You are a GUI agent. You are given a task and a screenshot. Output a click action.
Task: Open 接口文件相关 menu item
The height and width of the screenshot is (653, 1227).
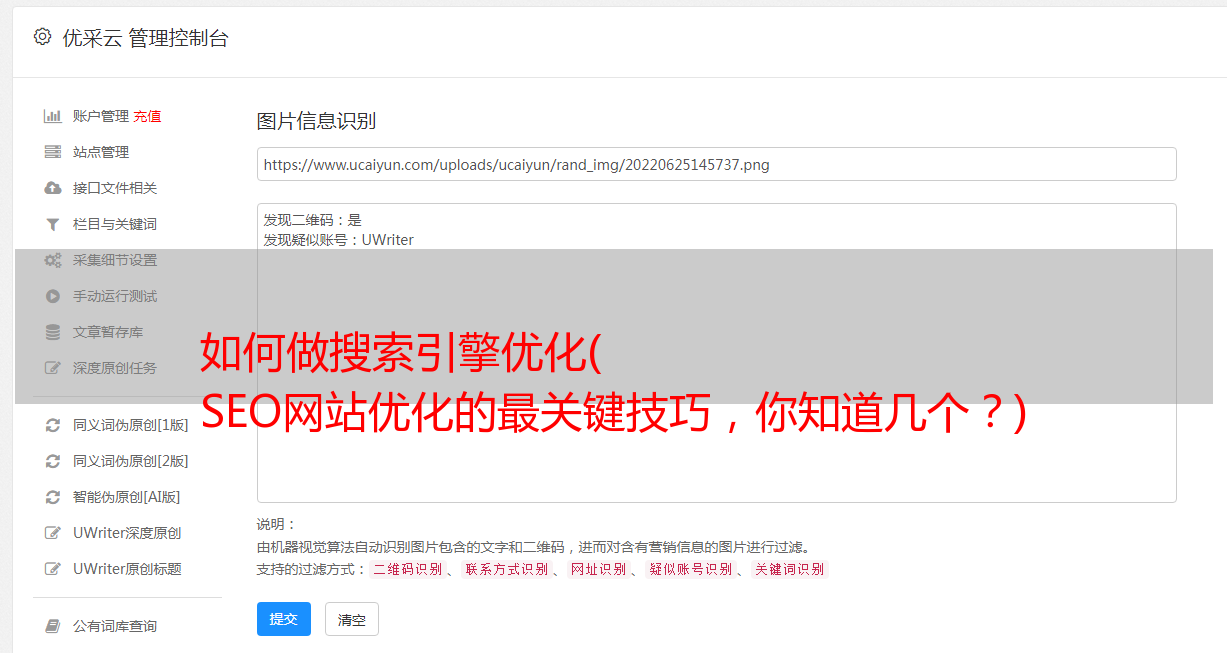[x=115, y=188]
